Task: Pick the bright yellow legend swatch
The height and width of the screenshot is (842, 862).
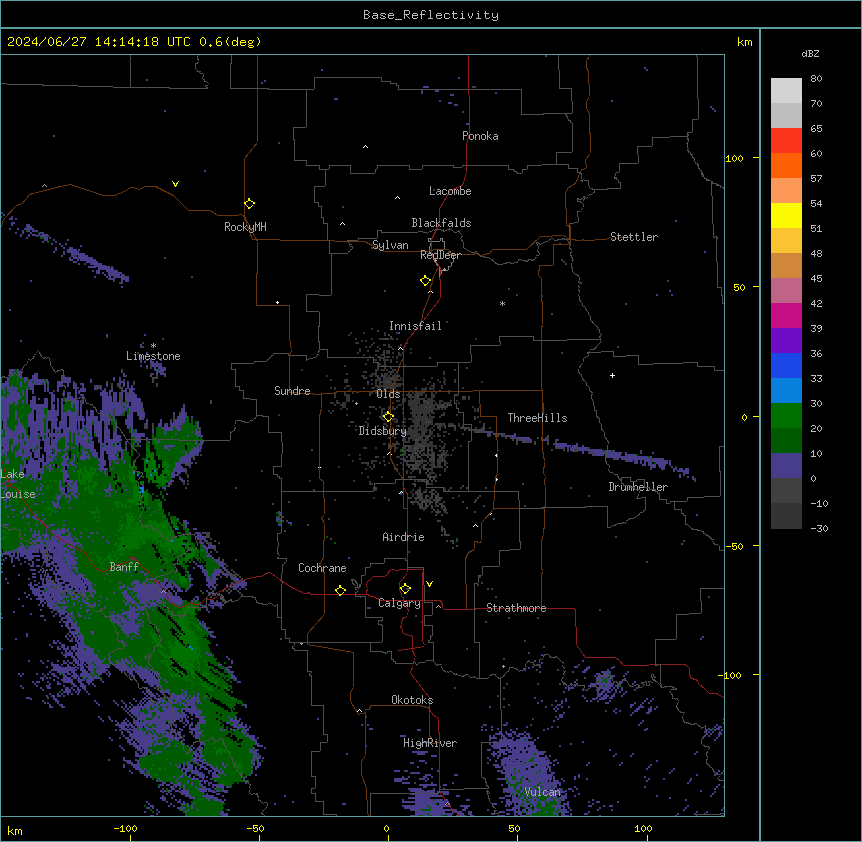Action: tap(786, 215)
